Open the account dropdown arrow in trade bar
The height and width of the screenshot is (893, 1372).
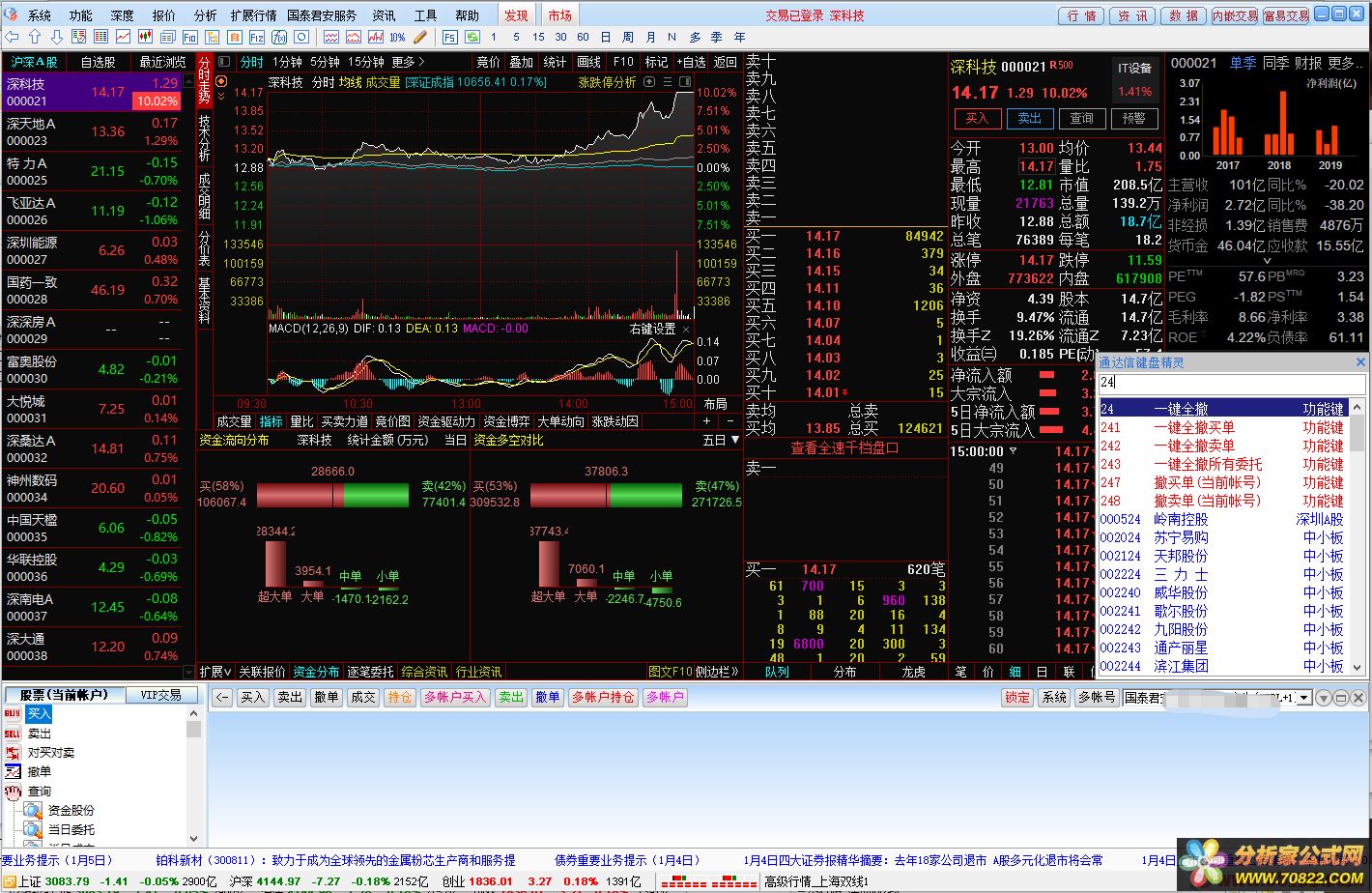click(1303, 698)
